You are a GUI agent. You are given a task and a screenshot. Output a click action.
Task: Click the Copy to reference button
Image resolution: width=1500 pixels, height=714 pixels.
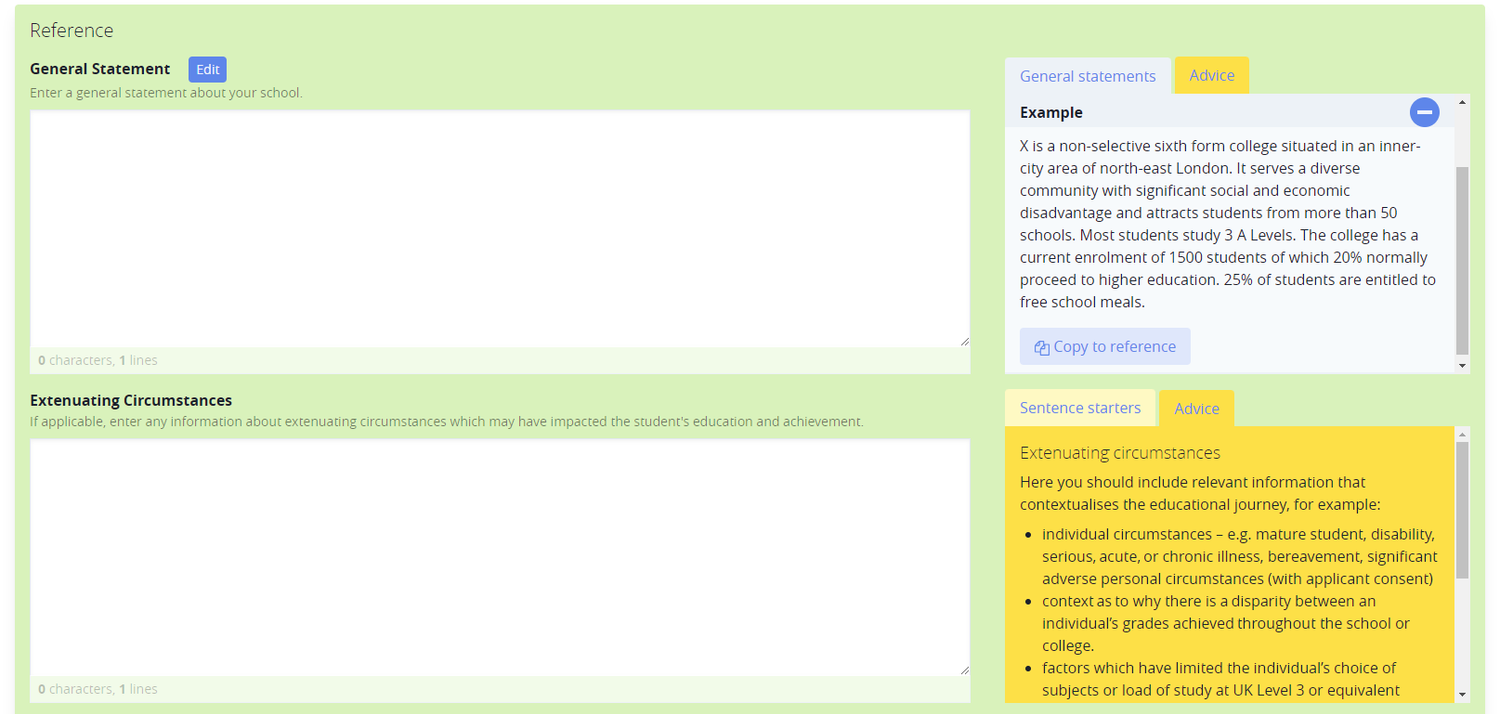(x=1105, y=346)
